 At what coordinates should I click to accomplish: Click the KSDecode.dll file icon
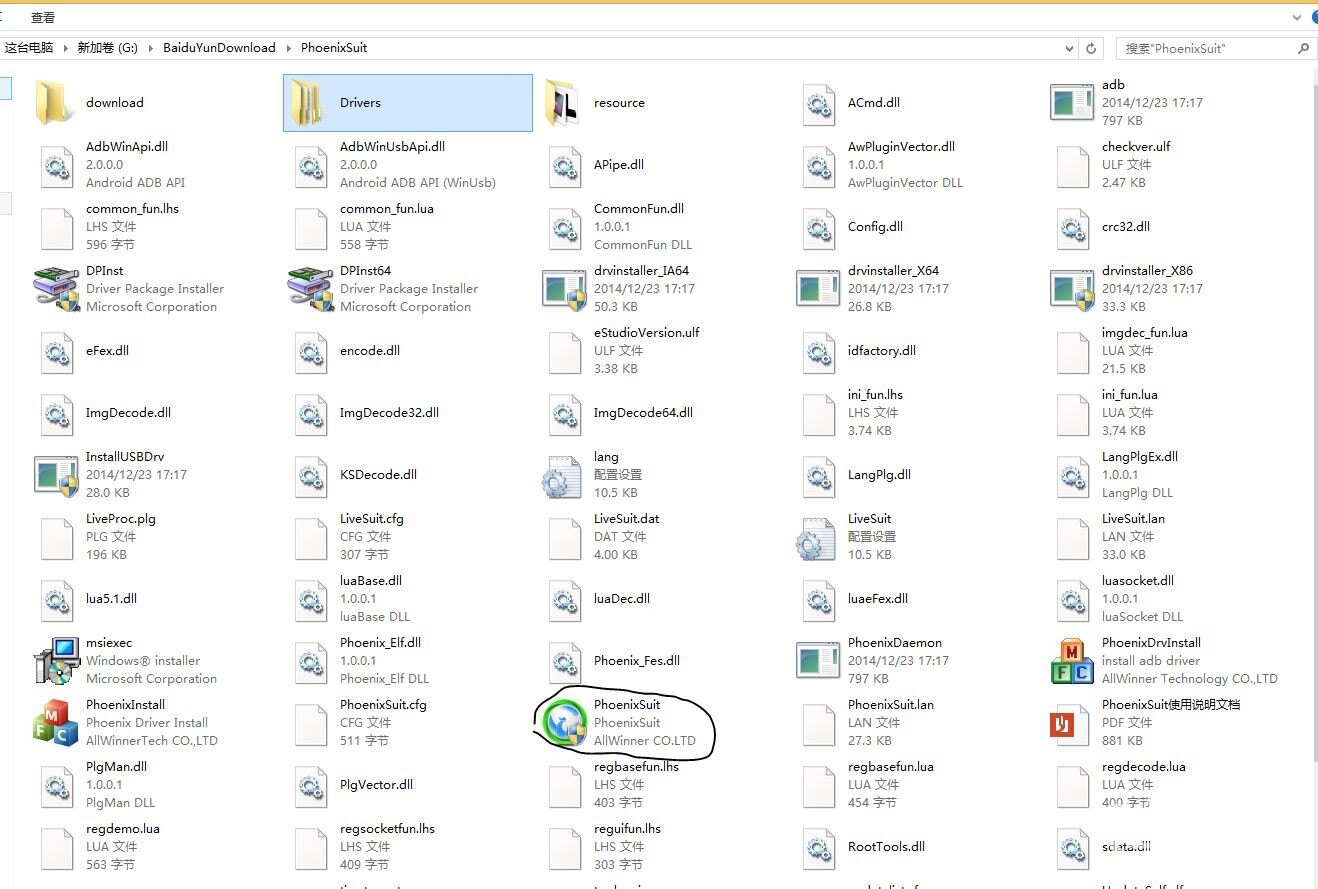point(310,475)
